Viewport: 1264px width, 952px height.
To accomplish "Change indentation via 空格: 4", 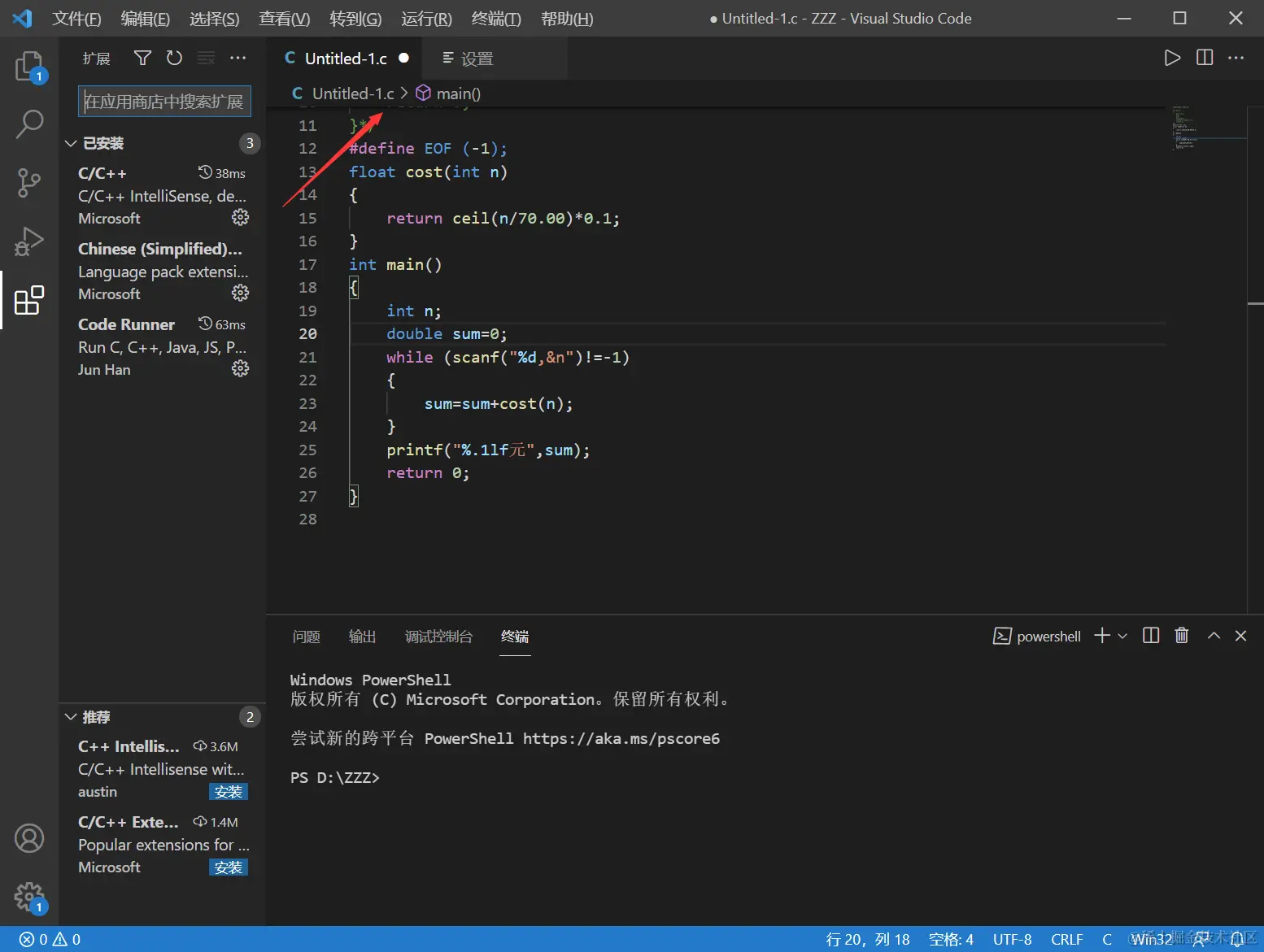I will 952,940.
